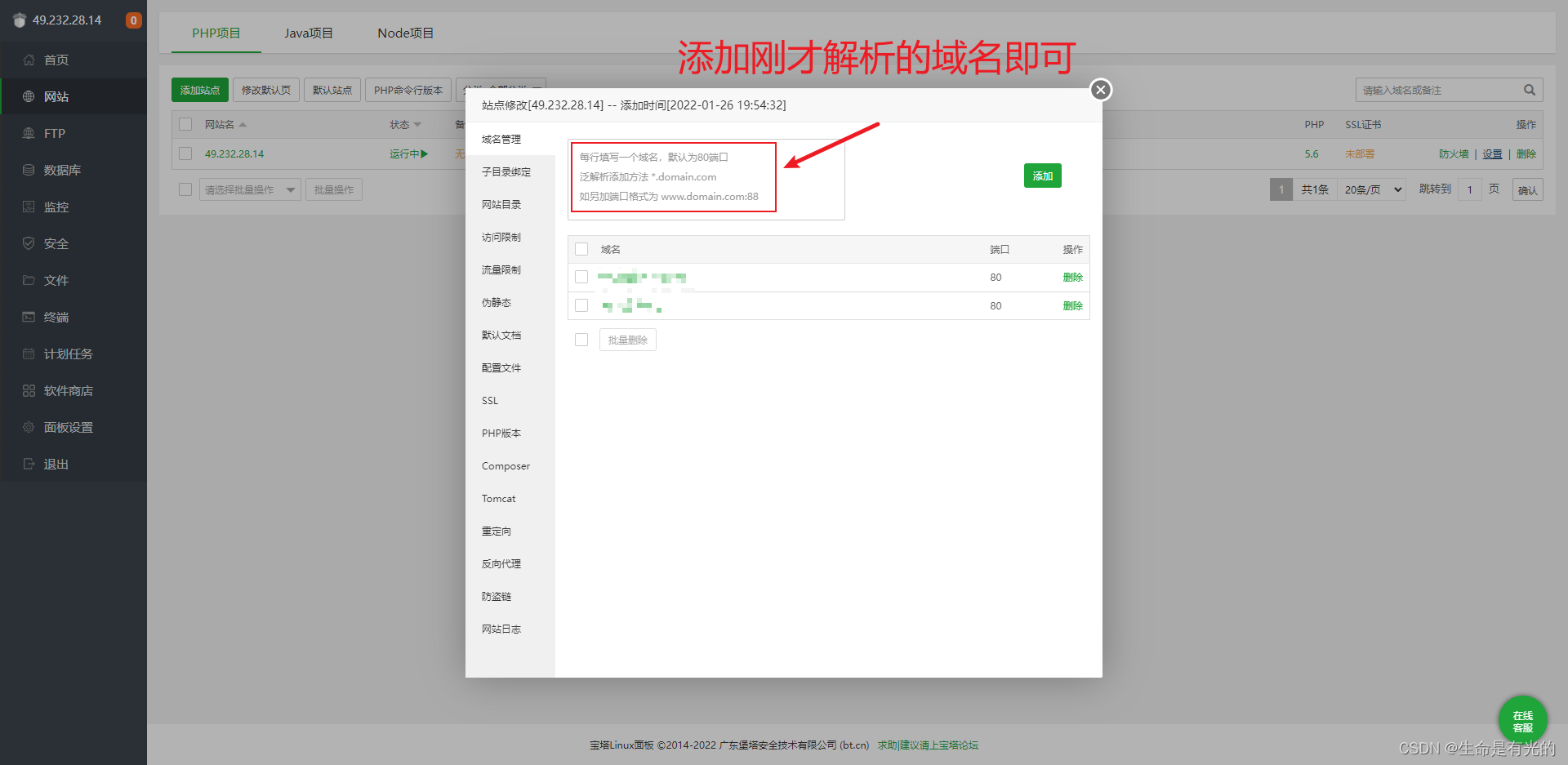The width and height of the screenshot is (1568, 765).
Task: Switch to the Java项目 tab
Action: [x=309, y=33]
